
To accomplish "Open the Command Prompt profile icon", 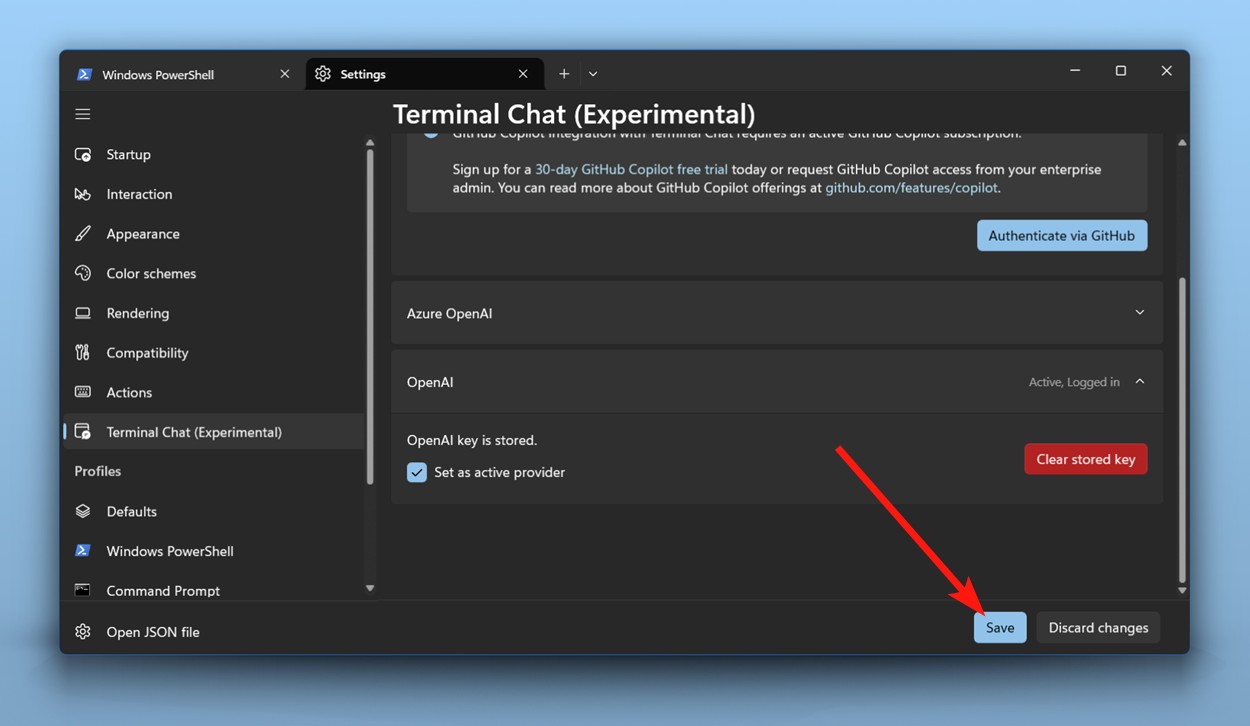I will click(x=82, y=590).
